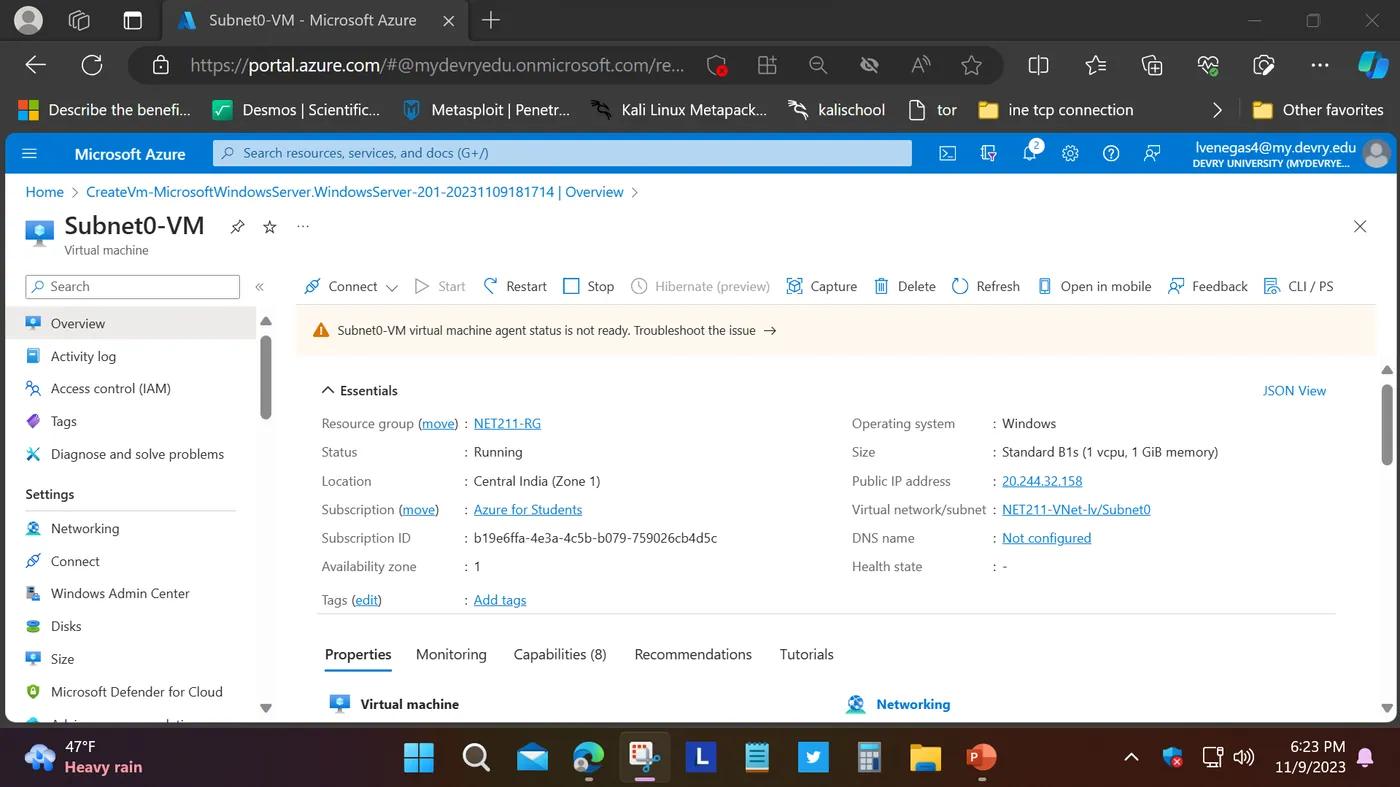Viewport: 1400px width, 787px height.
Task: Select Open in mobile
Action: [1094, 286]
